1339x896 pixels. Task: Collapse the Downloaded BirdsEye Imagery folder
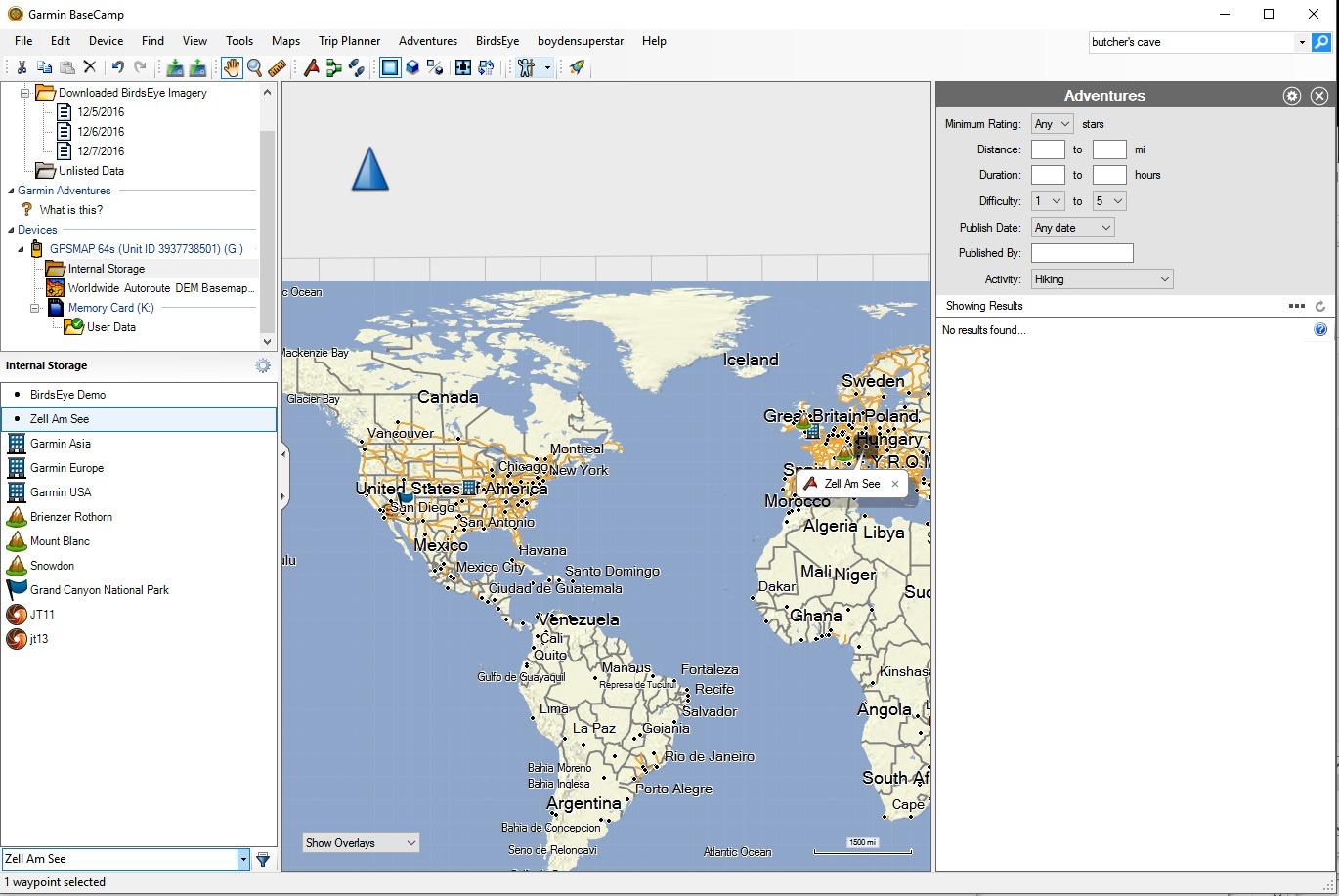click(x=25, y=93)
